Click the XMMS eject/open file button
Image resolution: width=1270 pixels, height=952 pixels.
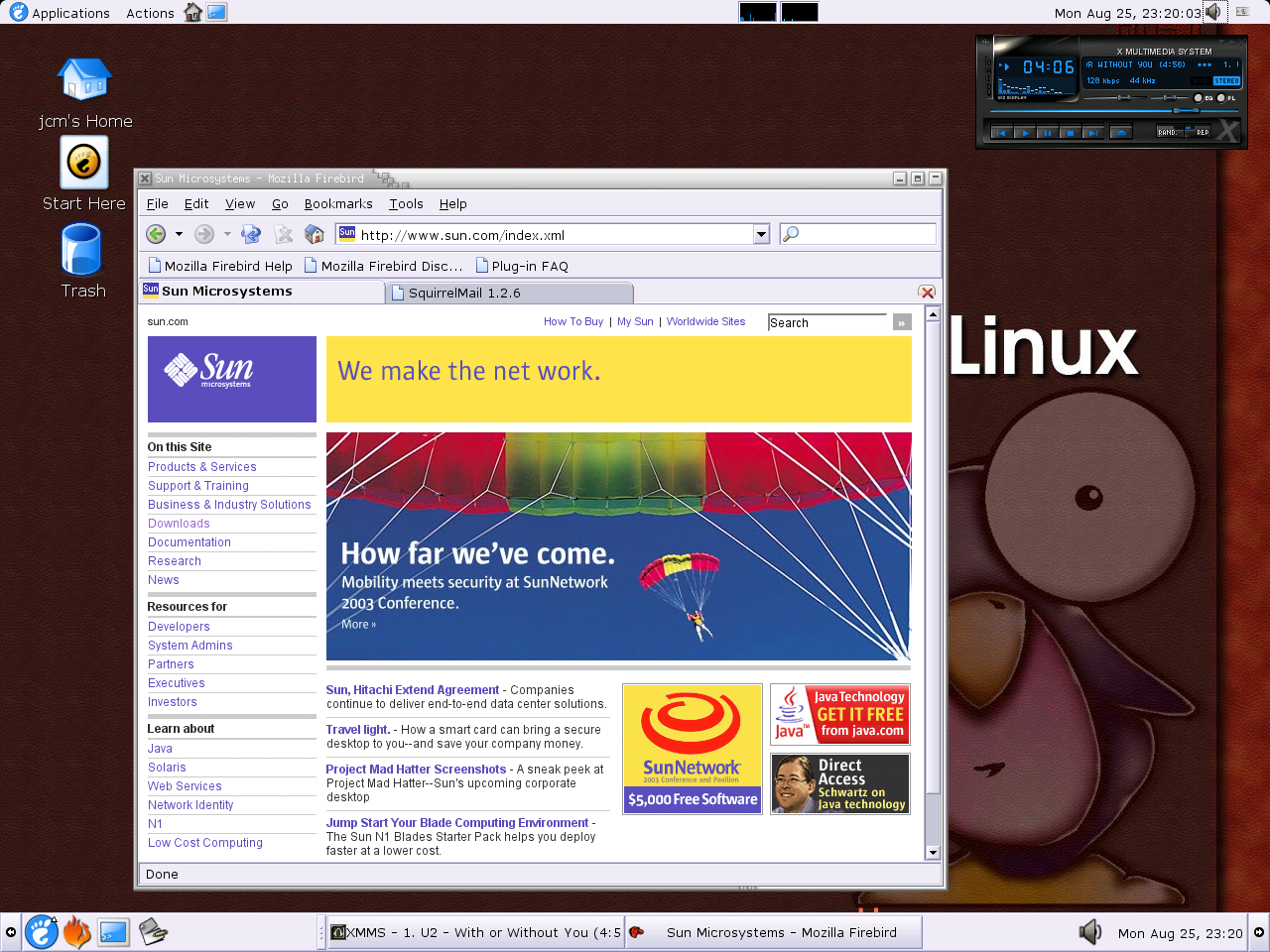tap(1121, 133)
